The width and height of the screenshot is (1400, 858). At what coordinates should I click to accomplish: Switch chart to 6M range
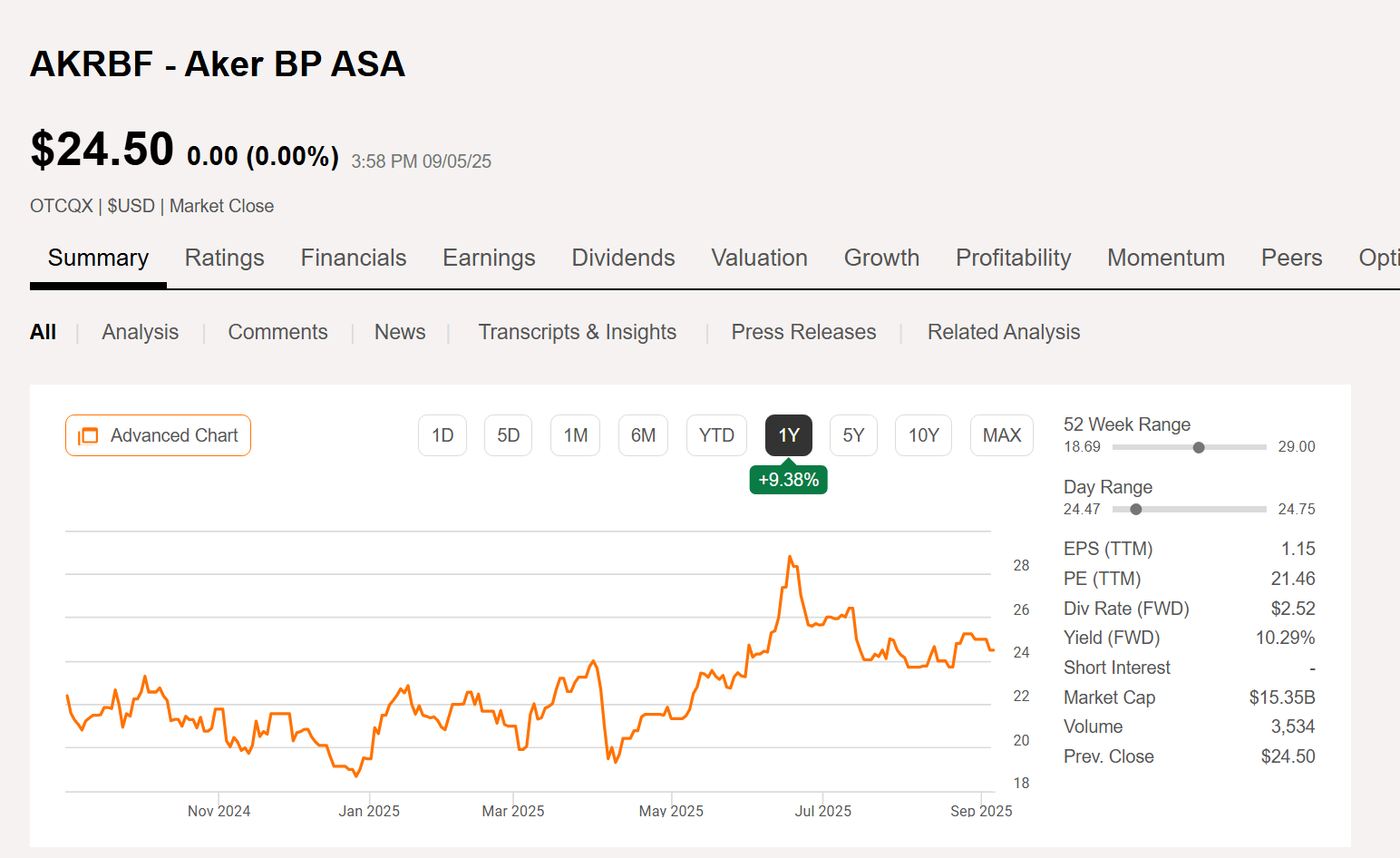643,435
